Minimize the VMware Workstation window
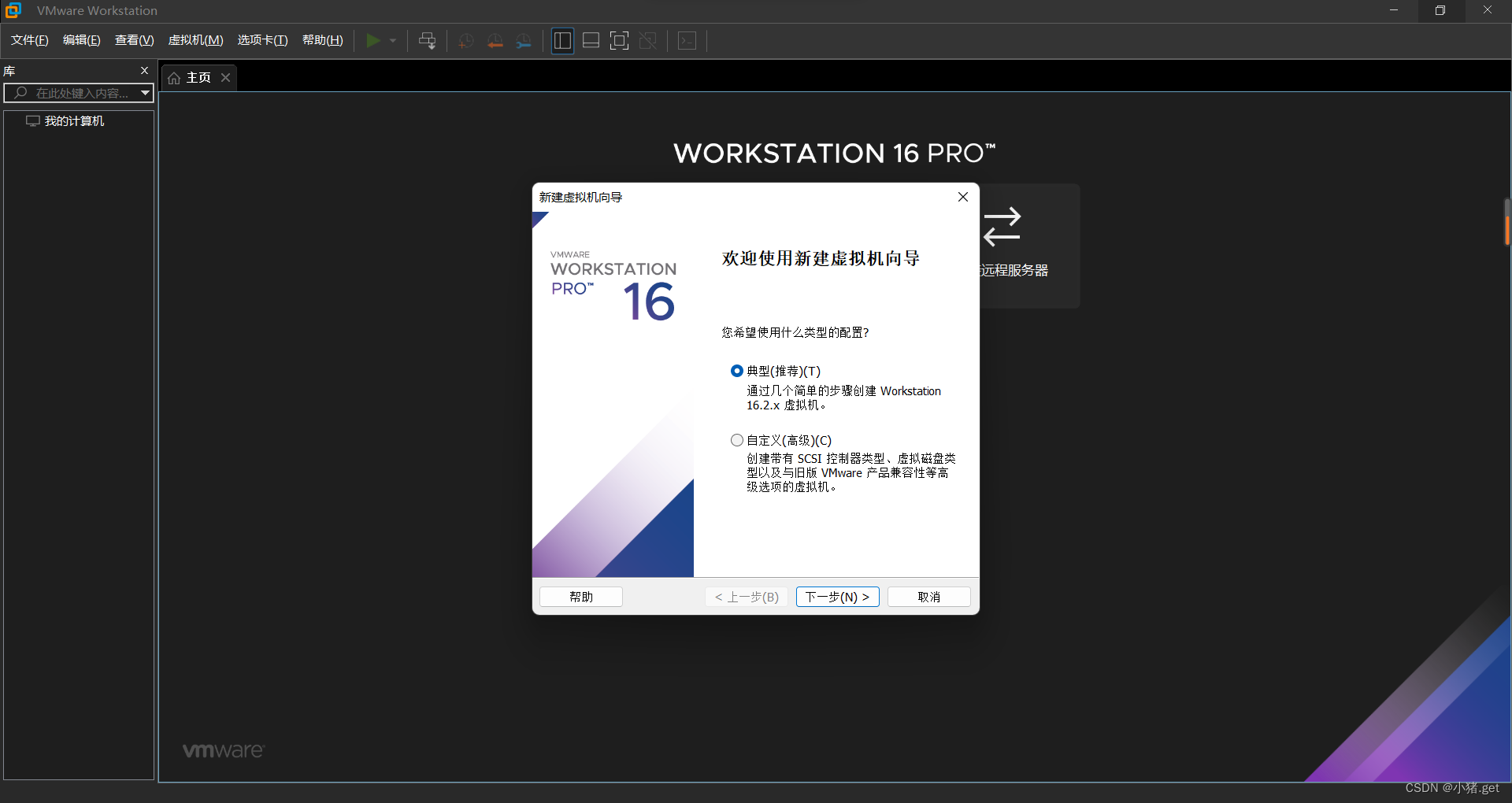The width and height of the screenshot is (1512, 803). (x=1393, y=10)
